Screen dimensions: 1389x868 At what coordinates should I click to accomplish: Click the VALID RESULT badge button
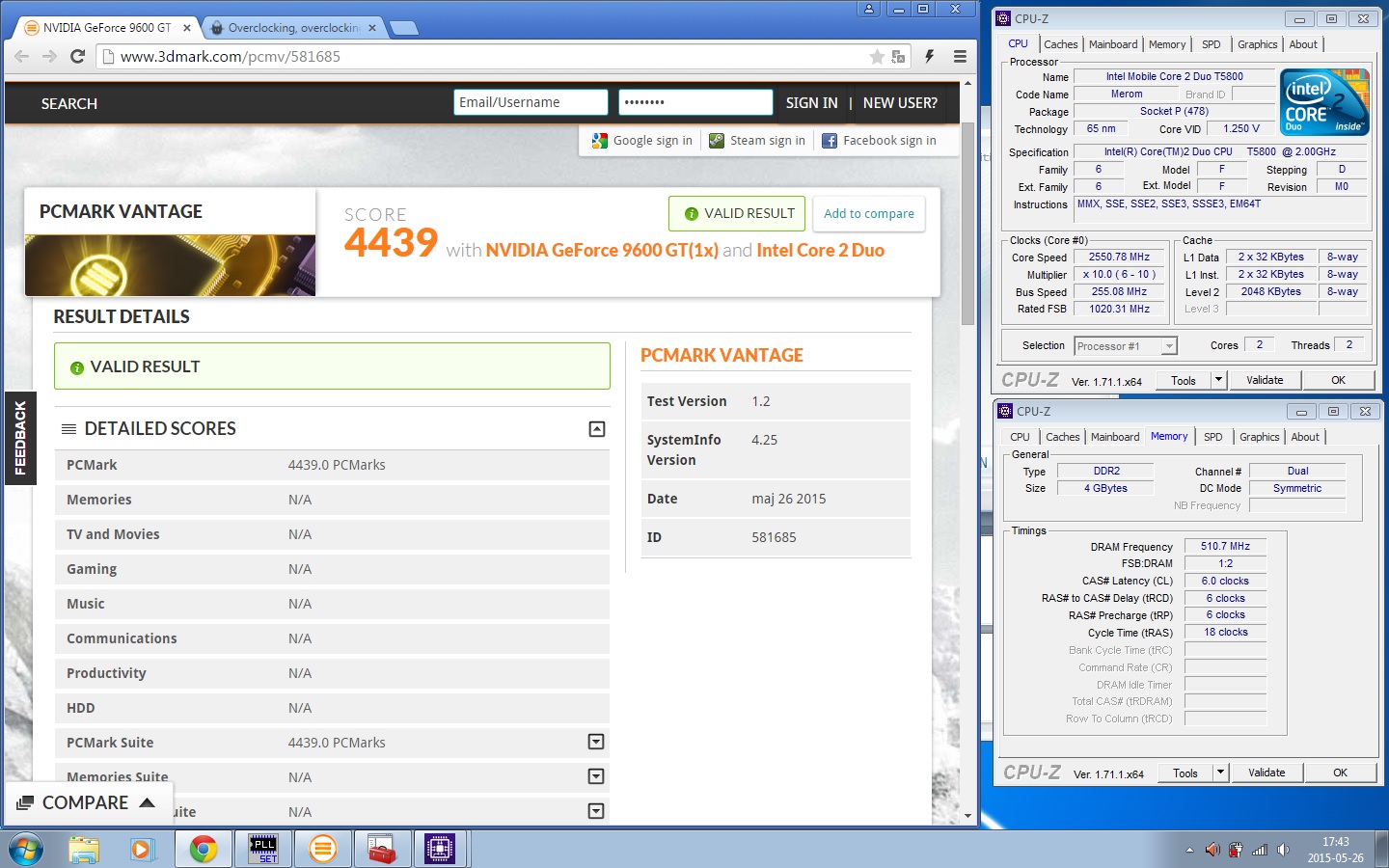(x=737, y=214)
